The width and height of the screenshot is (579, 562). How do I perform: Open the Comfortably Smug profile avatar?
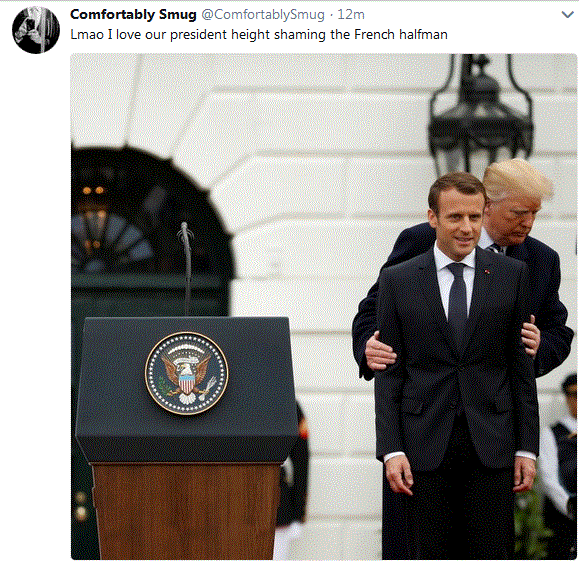(36, 30)
